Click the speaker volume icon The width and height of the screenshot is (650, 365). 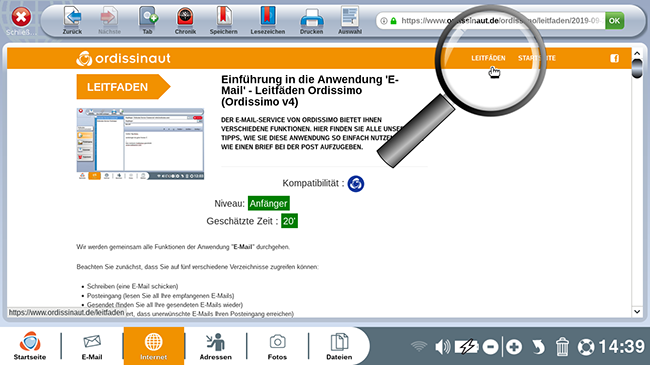pyautogui.click(x=442, y=346)
